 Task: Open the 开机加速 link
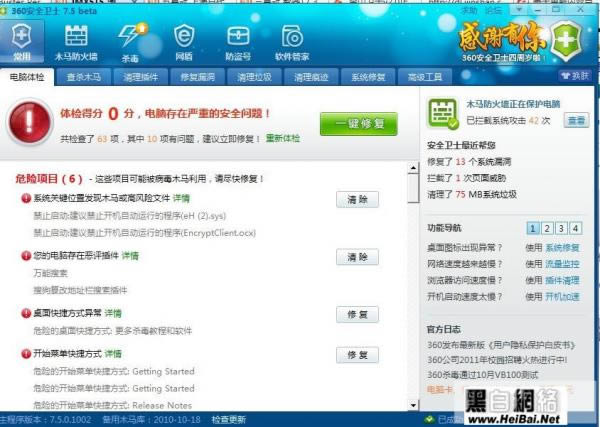coord(562,297)
